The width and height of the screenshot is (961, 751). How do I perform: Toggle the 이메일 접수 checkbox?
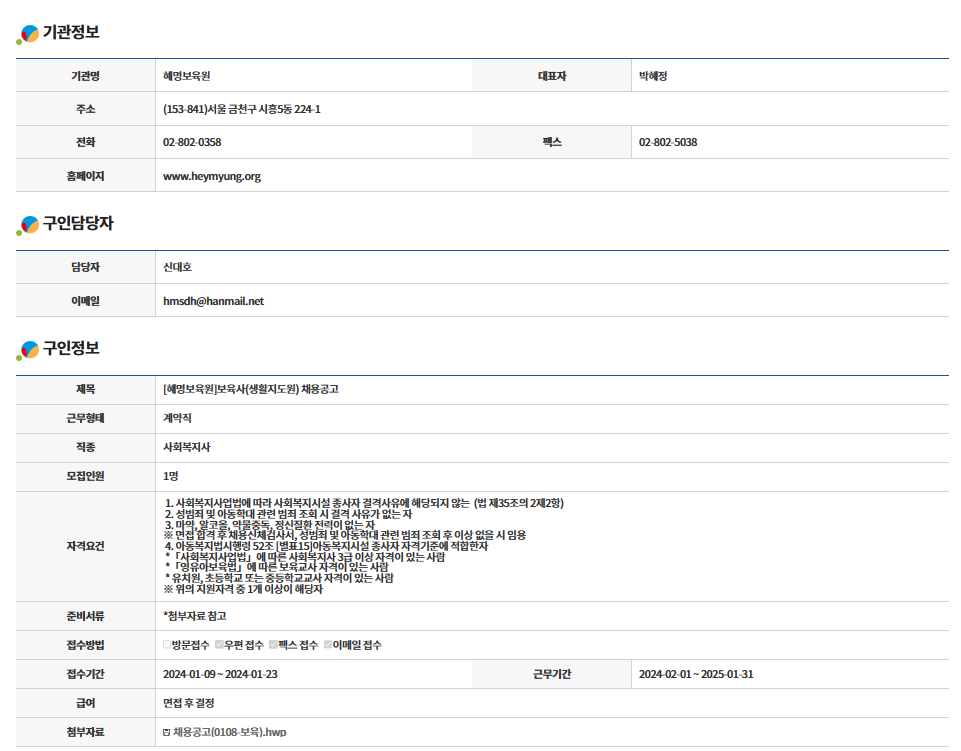tap(327, 646)
